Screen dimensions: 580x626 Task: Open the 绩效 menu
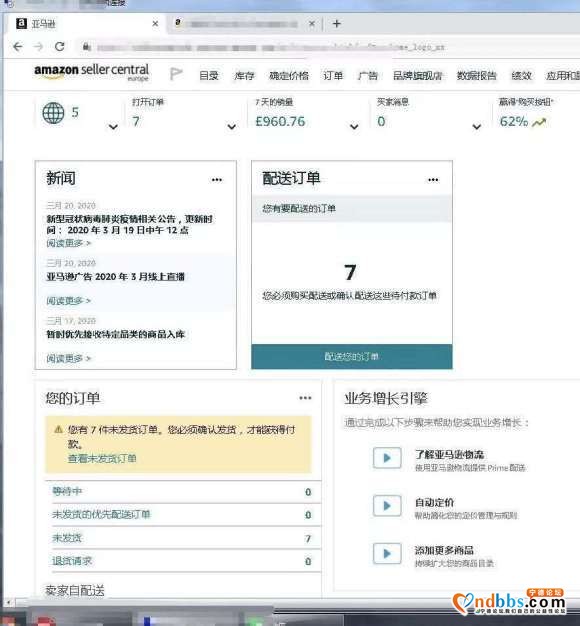(522, 75)
